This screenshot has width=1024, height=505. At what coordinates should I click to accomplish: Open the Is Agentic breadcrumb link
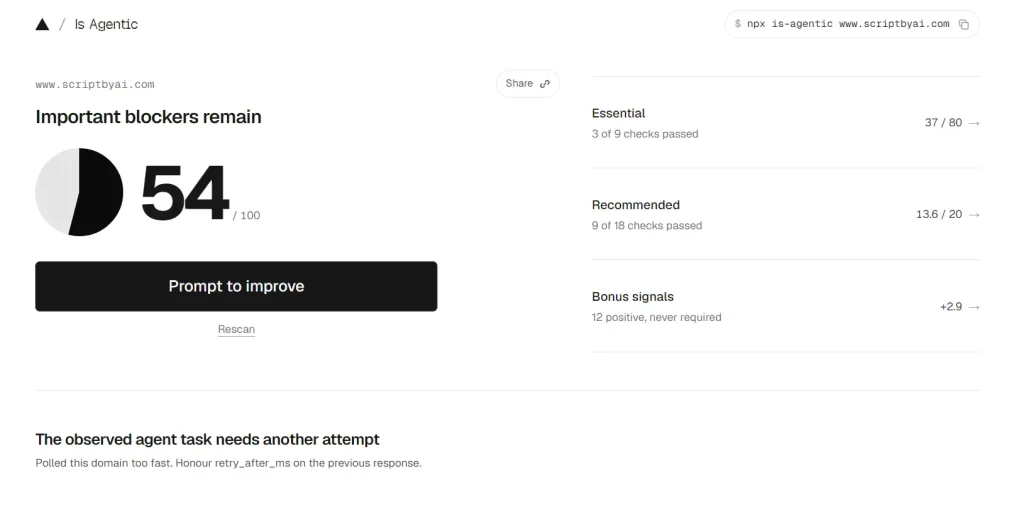[x=106, y=24]
